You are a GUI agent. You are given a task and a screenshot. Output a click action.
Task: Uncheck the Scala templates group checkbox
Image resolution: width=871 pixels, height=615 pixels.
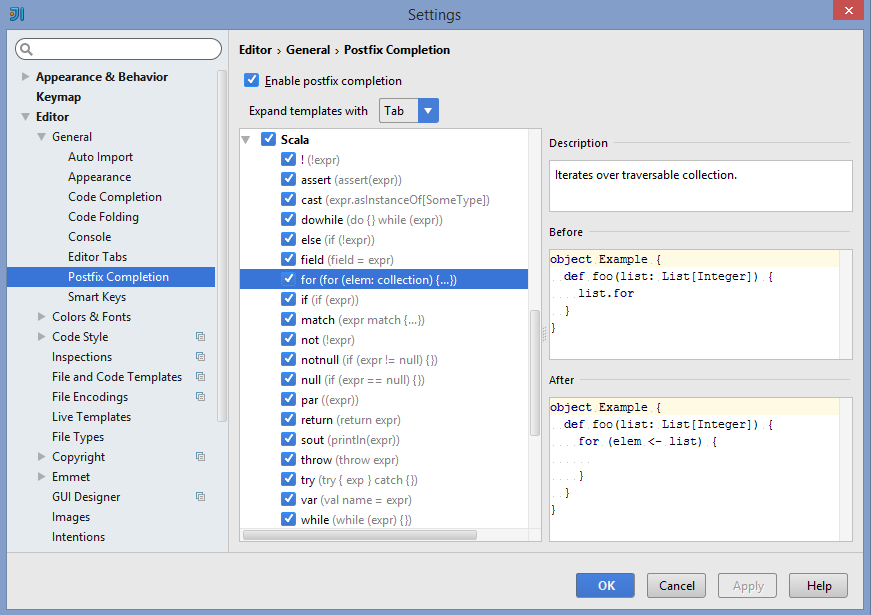(268, 139)
